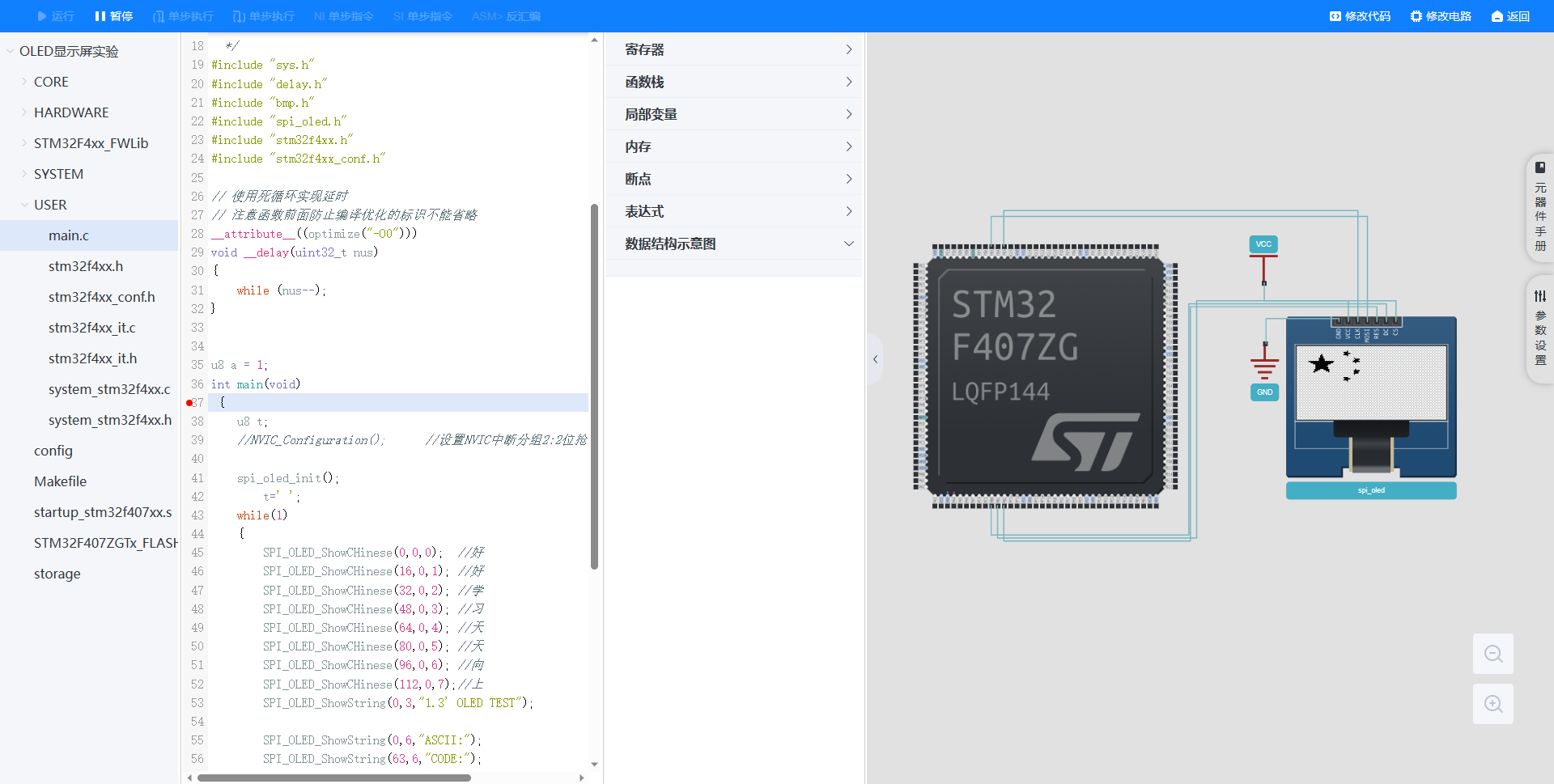Click line 53 SPI_OLED_ShowString OLED TEST line

click(397, 703)
